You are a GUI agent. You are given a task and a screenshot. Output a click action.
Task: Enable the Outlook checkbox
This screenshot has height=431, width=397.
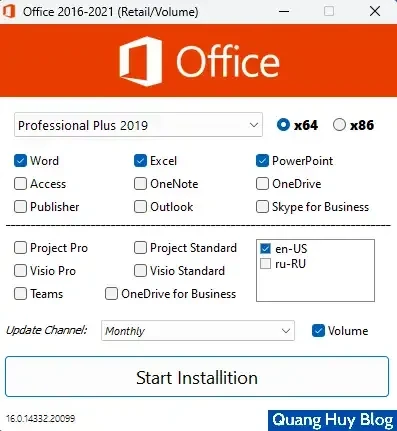pyautogui.click(x=140, y=207)
